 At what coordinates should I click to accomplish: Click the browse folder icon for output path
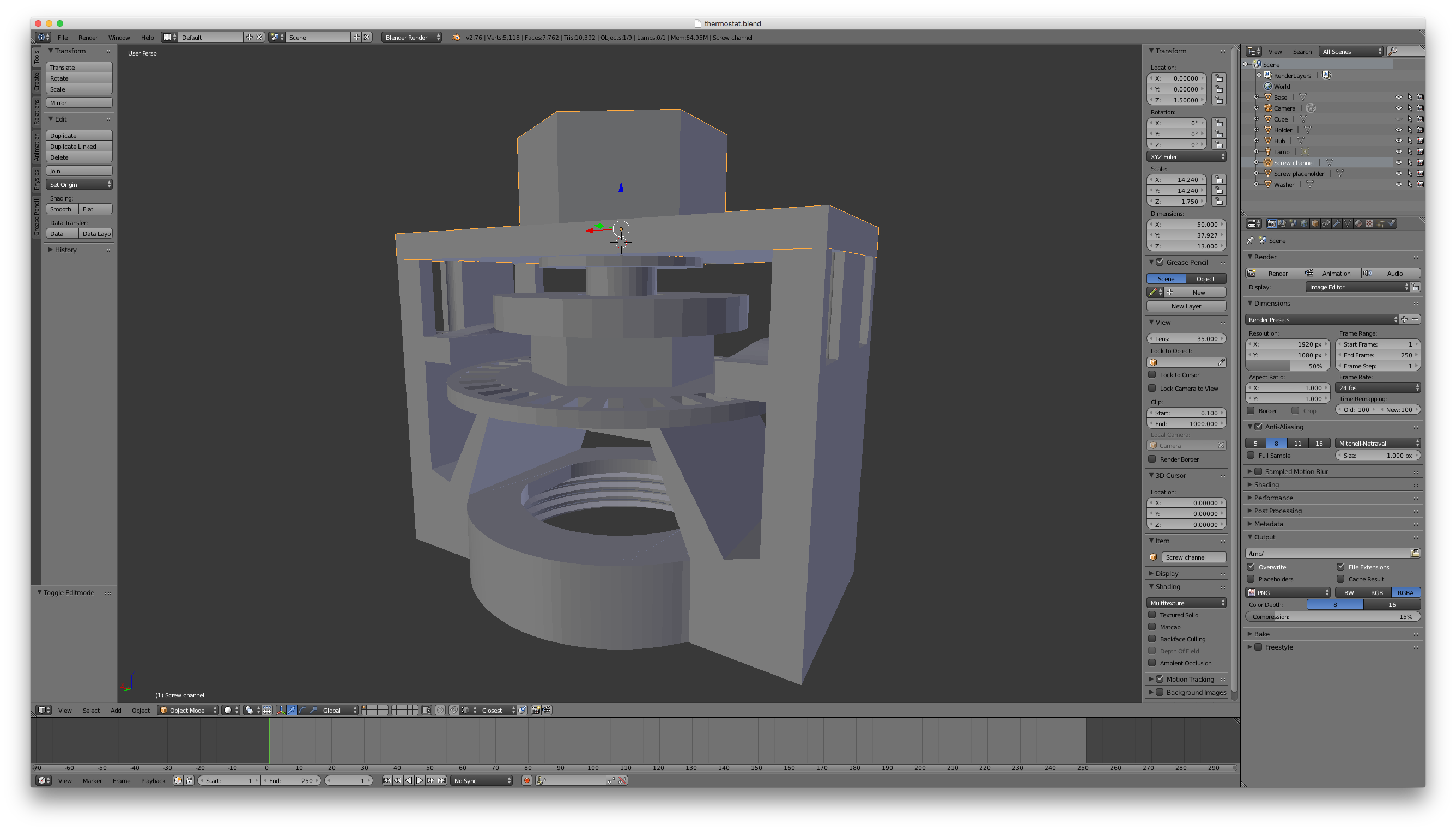click(x=1415, y=553)
